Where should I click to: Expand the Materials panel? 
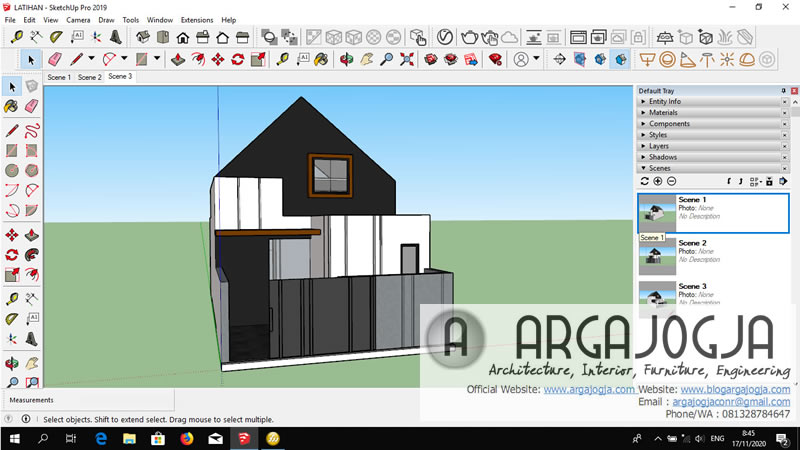pyautogui.click(x=713, y=113)
